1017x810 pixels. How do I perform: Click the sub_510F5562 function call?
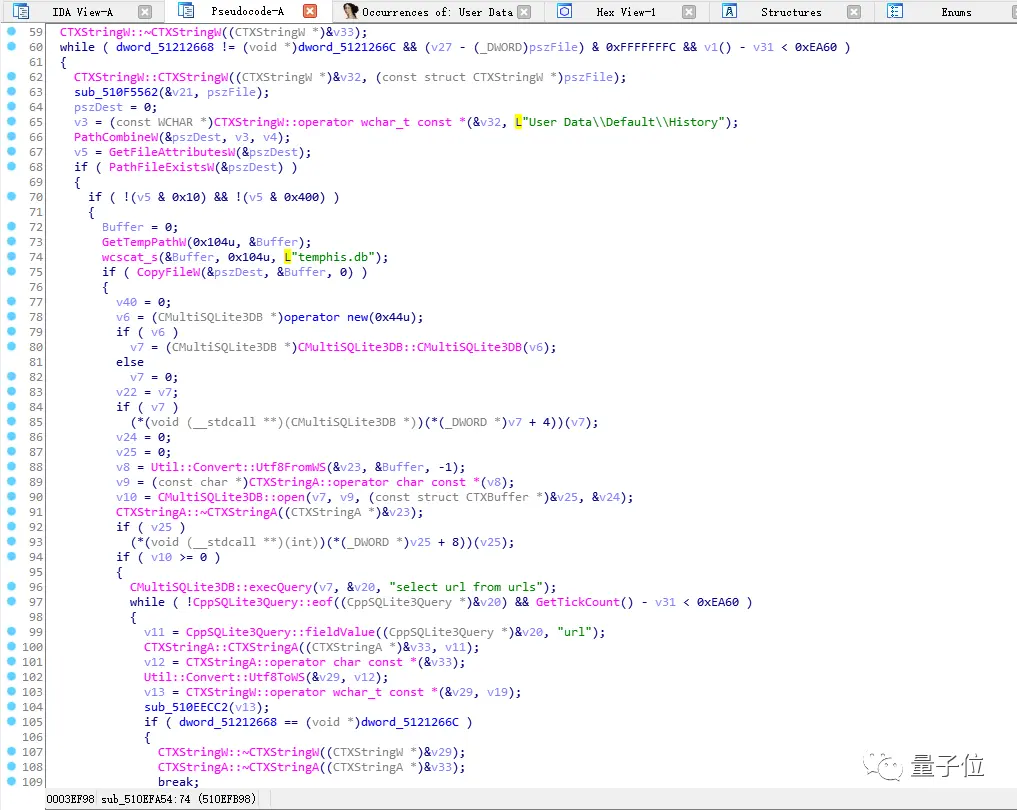(115, 92)
